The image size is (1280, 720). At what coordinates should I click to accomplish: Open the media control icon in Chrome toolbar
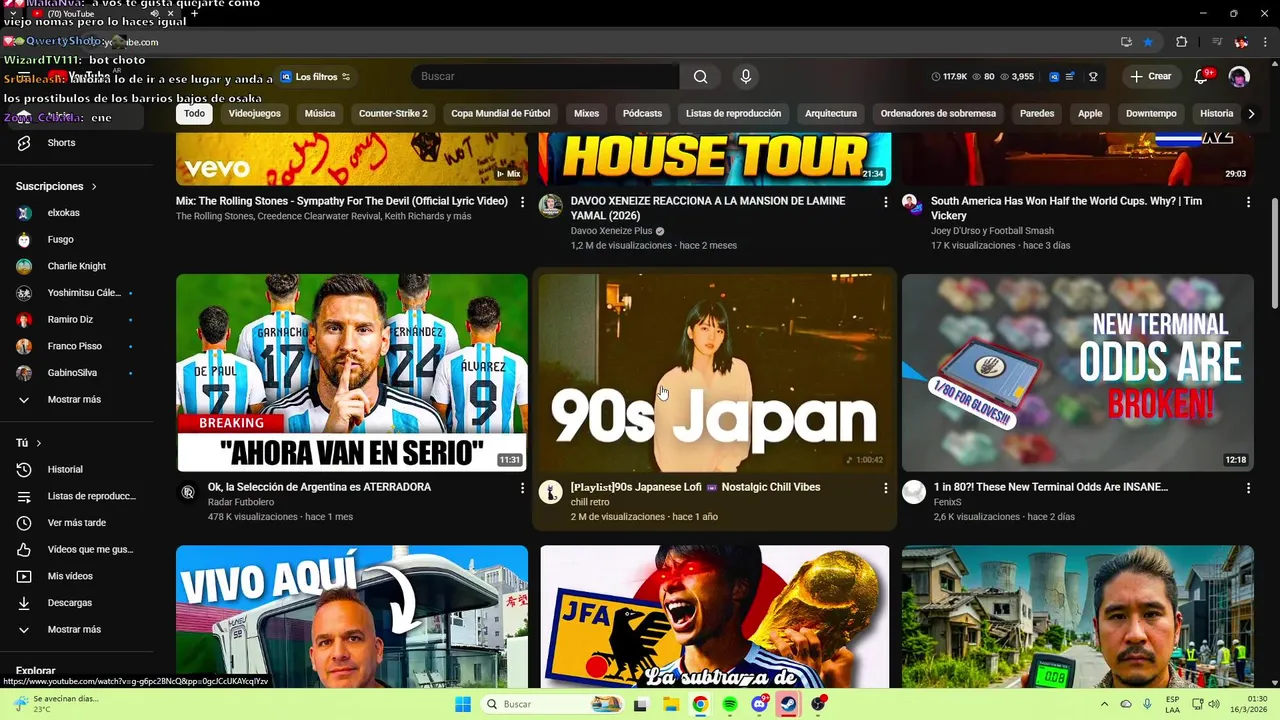pyautogui.click(x=1217, y=42)
